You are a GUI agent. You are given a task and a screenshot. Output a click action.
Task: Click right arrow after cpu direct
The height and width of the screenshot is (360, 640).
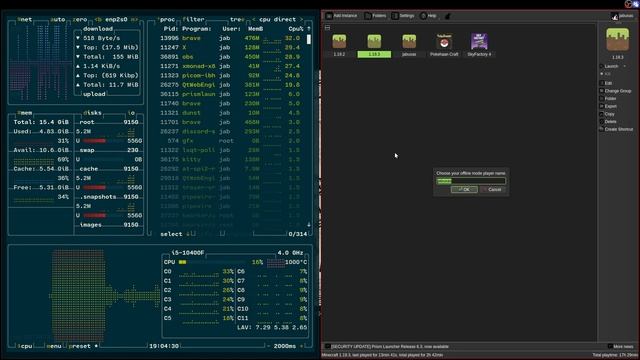click(302, 19)
